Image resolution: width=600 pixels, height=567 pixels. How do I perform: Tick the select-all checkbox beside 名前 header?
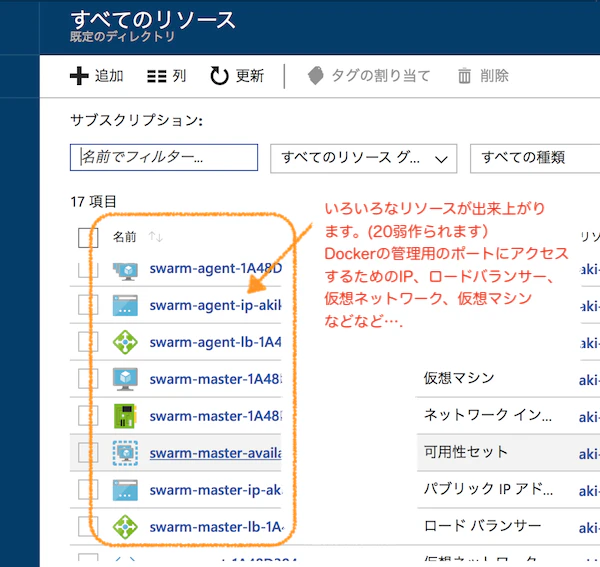point(88,238)
